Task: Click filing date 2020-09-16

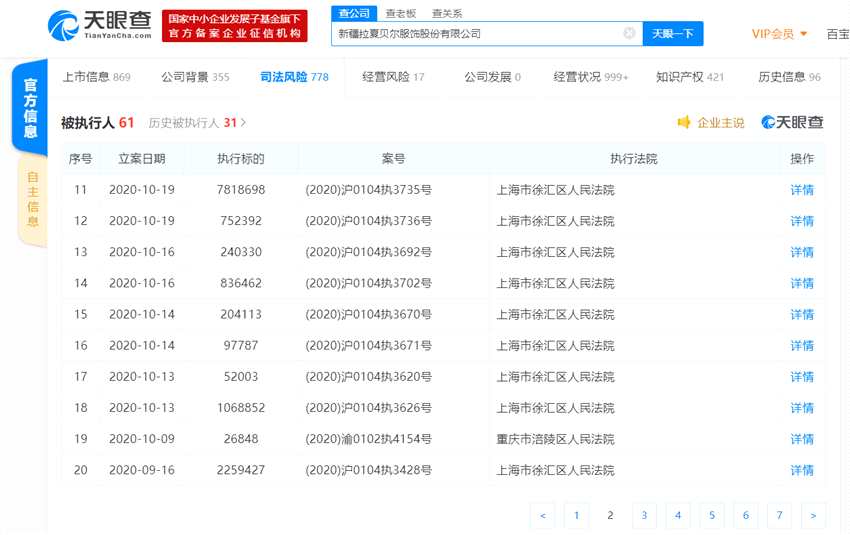Action: 141,470
